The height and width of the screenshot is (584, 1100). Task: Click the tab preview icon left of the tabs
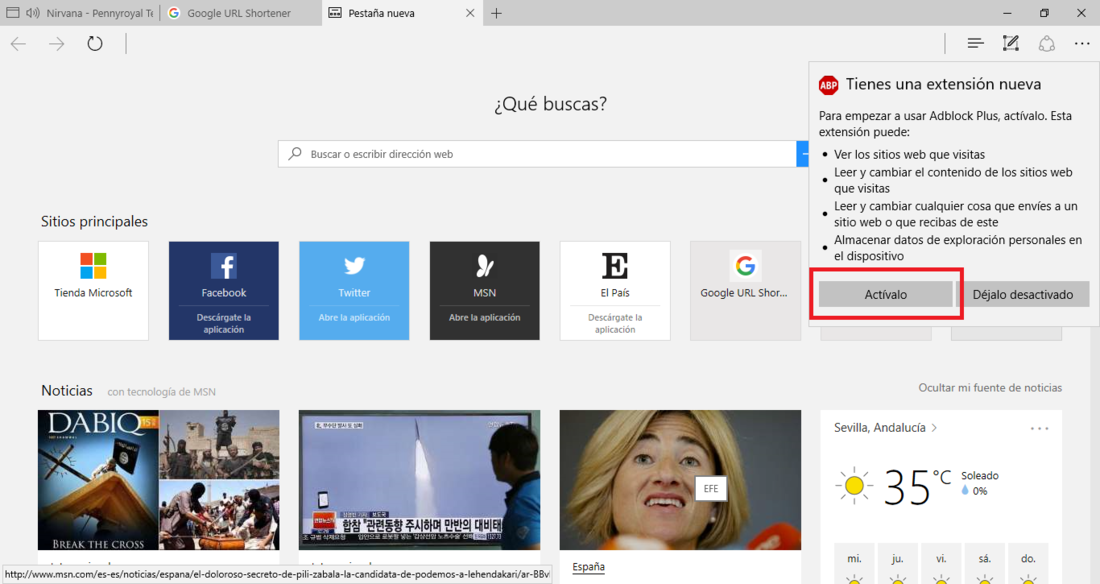tap(13, 13)
